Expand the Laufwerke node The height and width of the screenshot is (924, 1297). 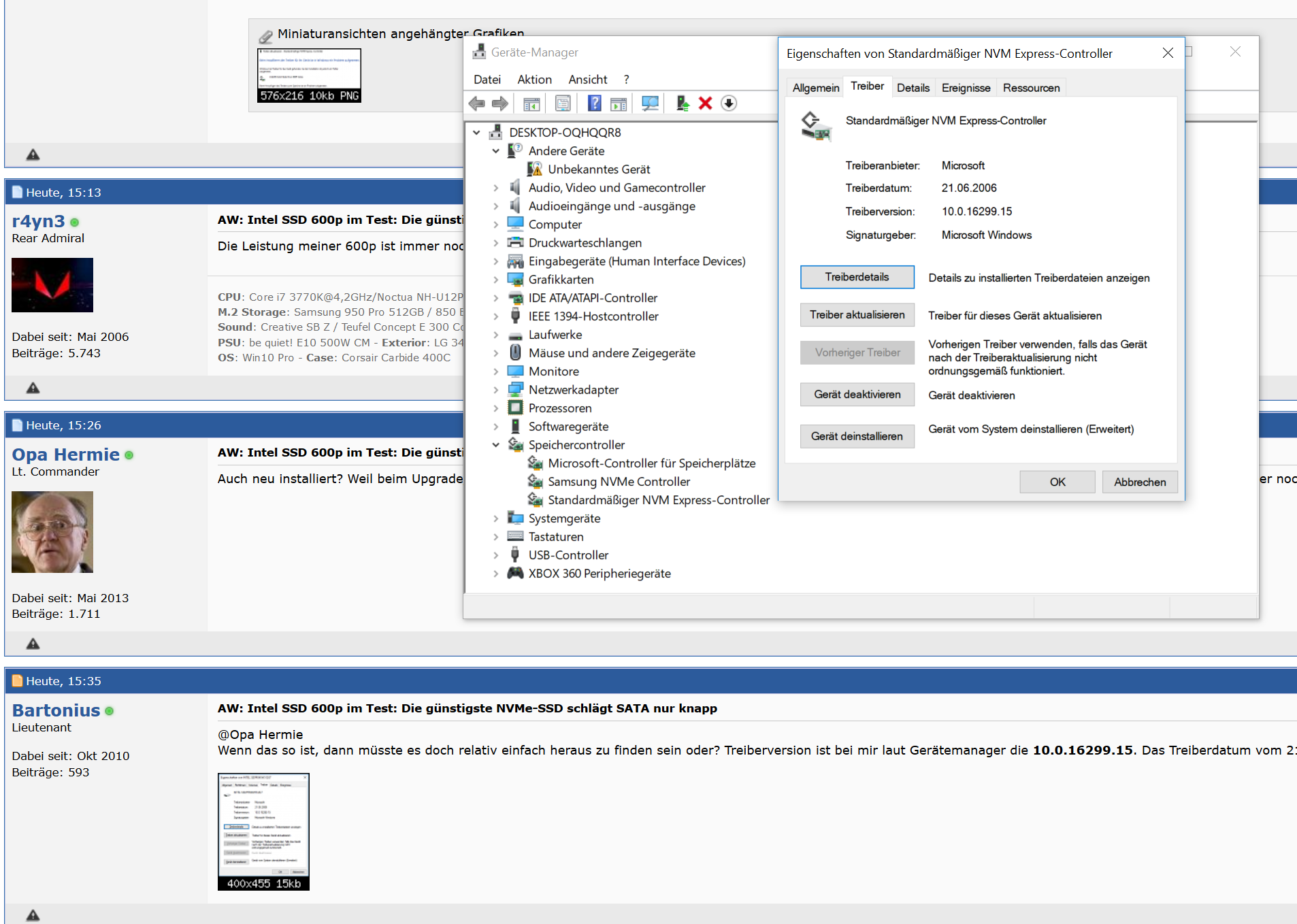click(496, 334)
